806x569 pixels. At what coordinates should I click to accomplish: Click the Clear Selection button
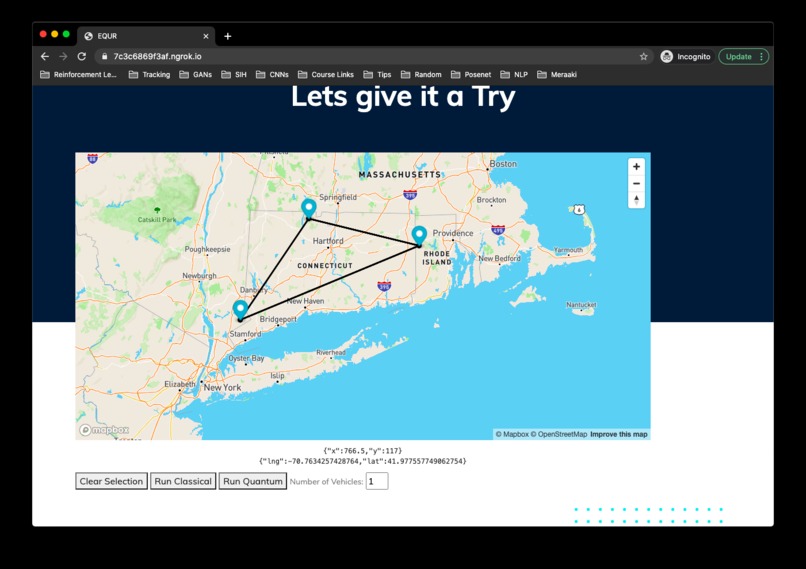[112, 481]
